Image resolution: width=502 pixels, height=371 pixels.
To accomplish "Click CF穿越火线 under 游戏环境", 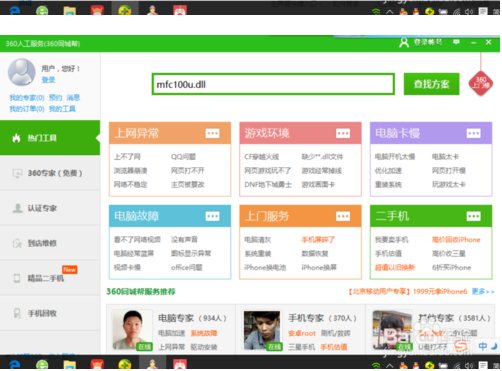I will coord(261,157).
